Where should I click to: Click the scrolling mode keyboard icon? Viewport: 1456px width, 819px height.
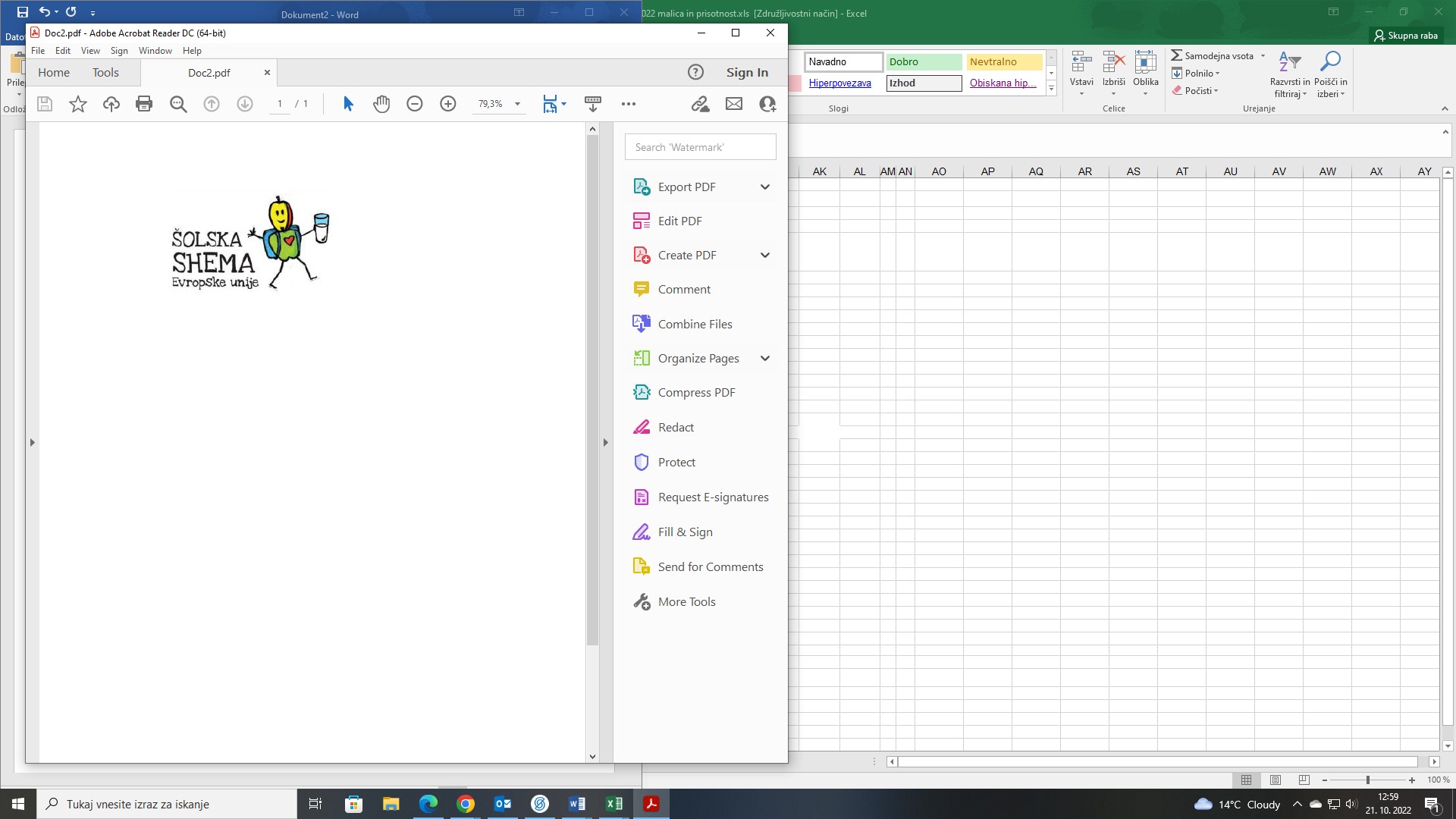click(593, 104)
